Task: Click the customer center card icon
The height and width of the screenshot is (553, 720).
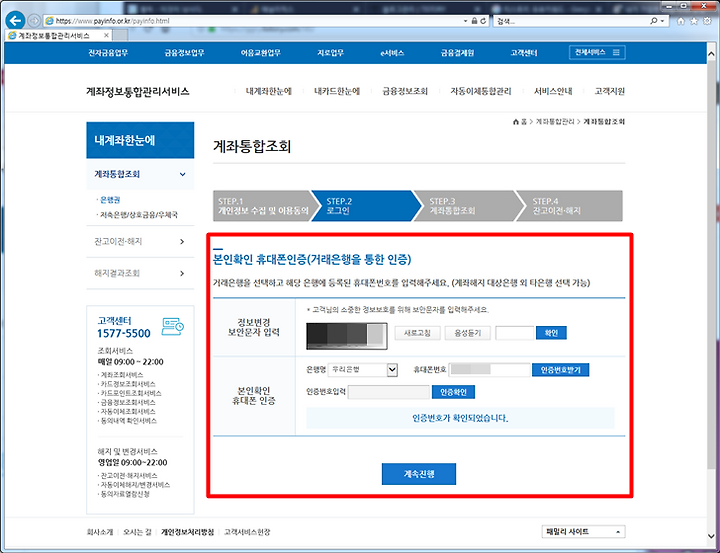Action: click(173, 326)
